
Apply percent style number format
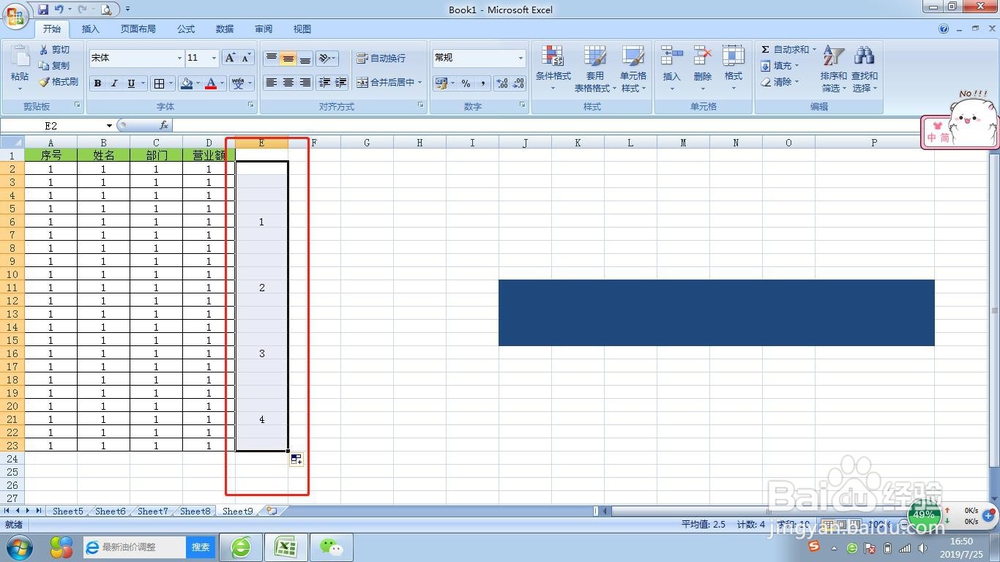coord(466,83)
